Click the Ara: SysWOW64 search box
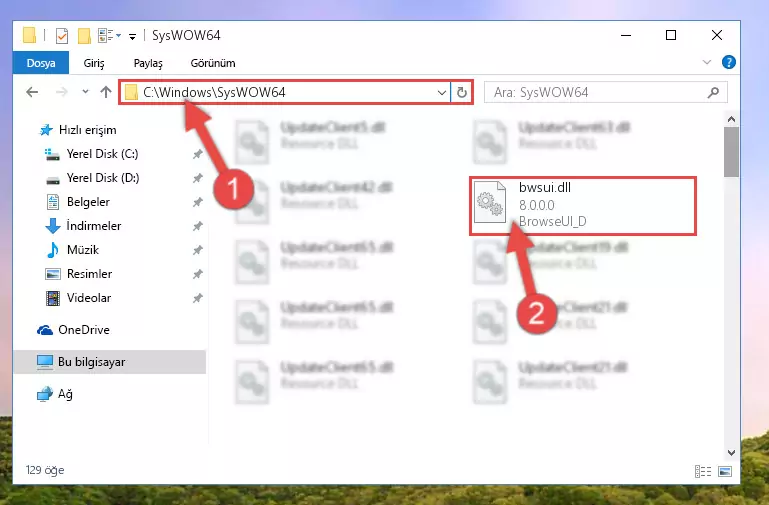This screenshot has height=505, width=769. (x=606, y=92)
